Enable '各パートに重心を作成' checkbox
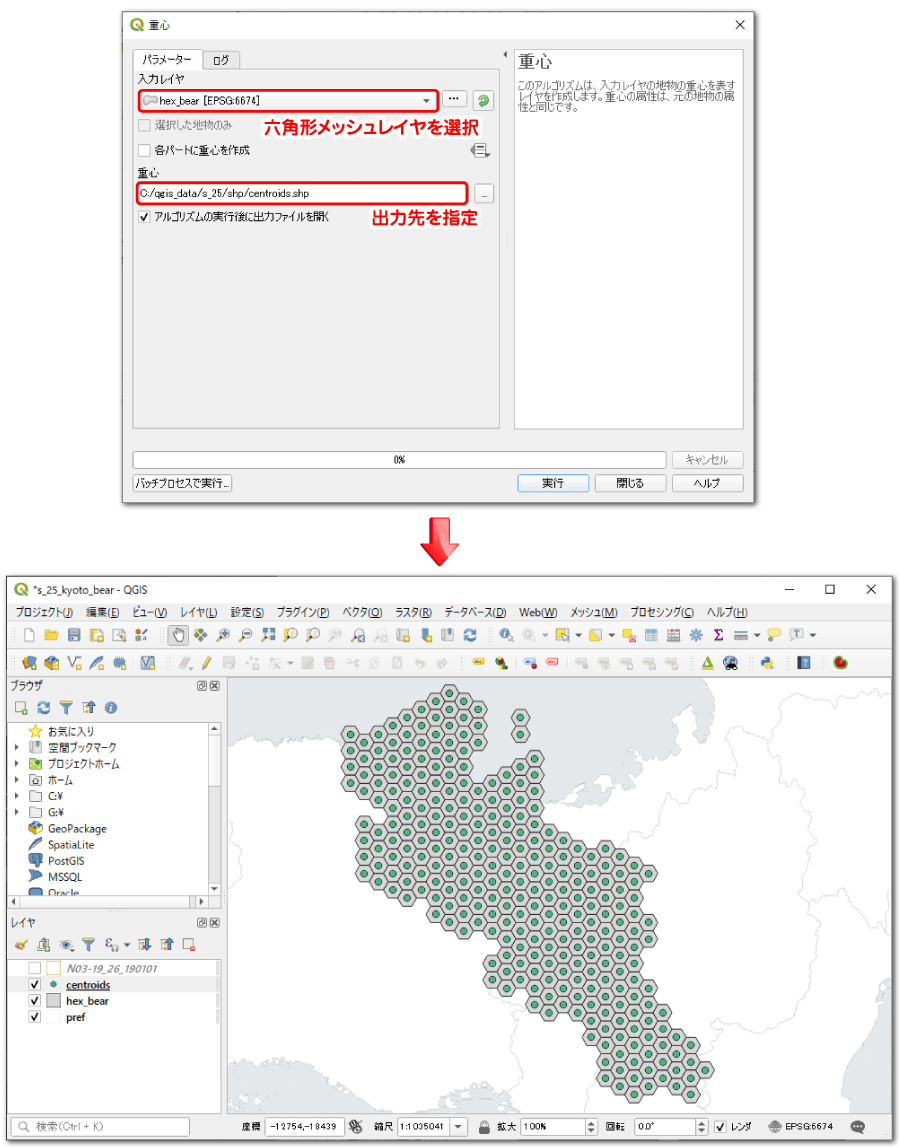Image resolution: width=900 pixels, height=1147 pixels. [x=144, y=150]
